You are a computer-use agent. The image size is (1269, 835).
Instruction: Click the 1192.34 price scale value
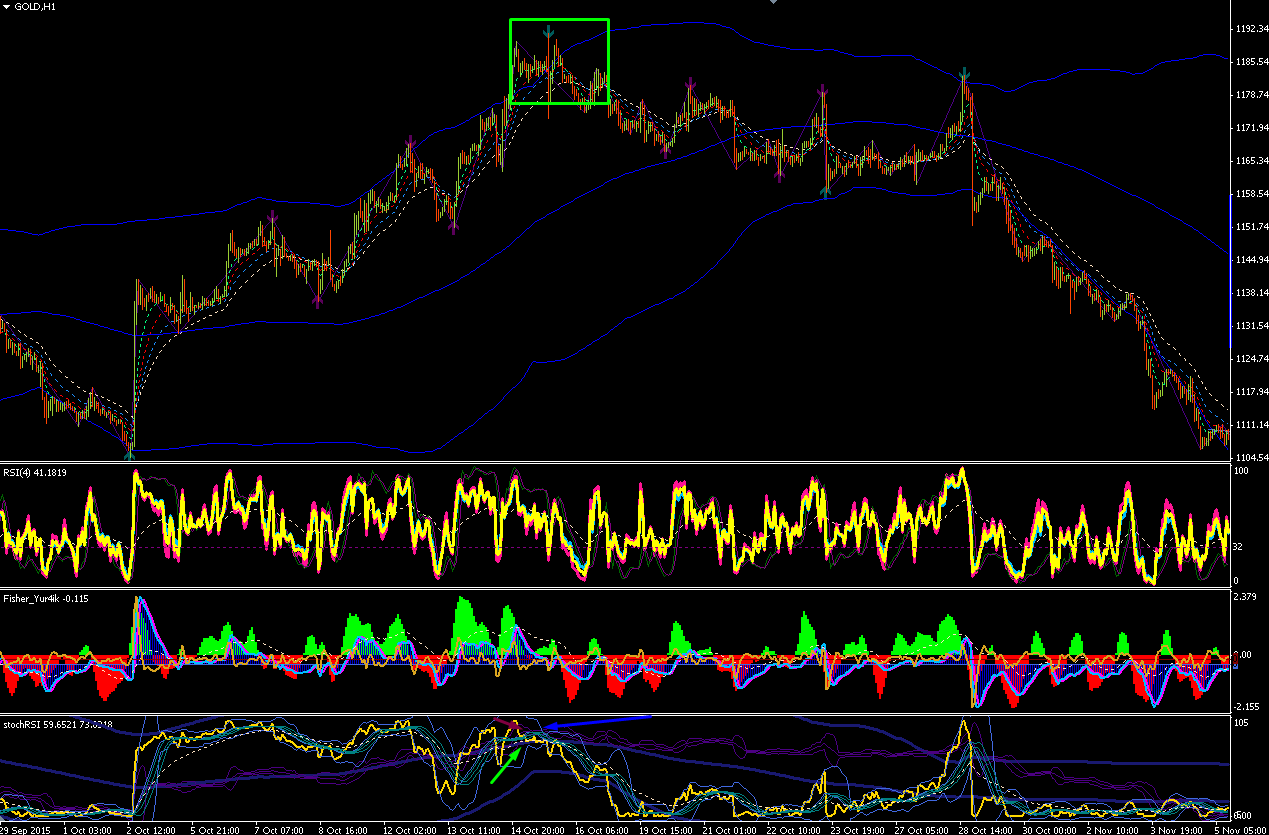[1251, 29]
